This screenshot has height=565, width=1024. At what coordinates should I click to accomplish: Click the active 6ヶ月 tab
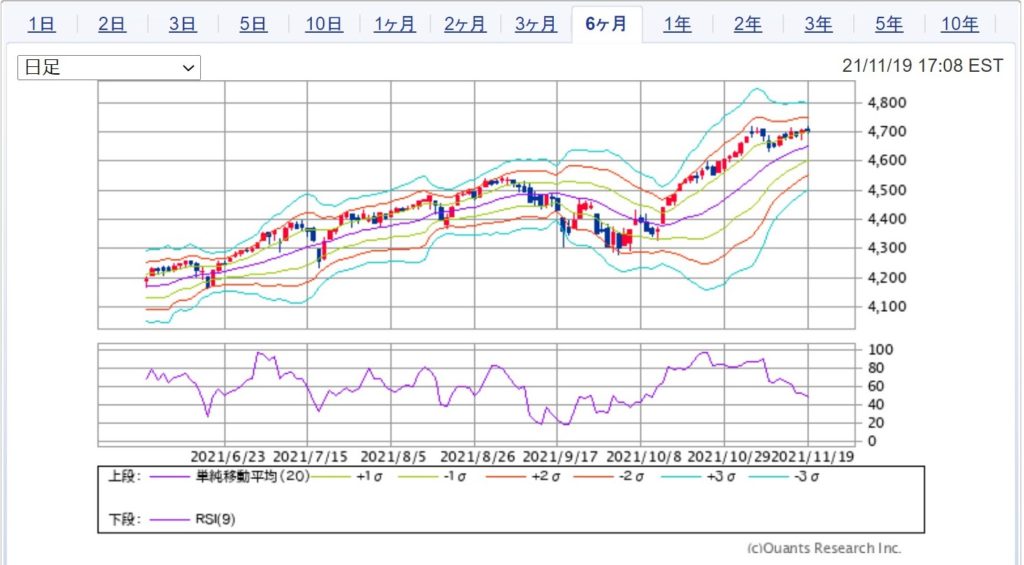606,25
